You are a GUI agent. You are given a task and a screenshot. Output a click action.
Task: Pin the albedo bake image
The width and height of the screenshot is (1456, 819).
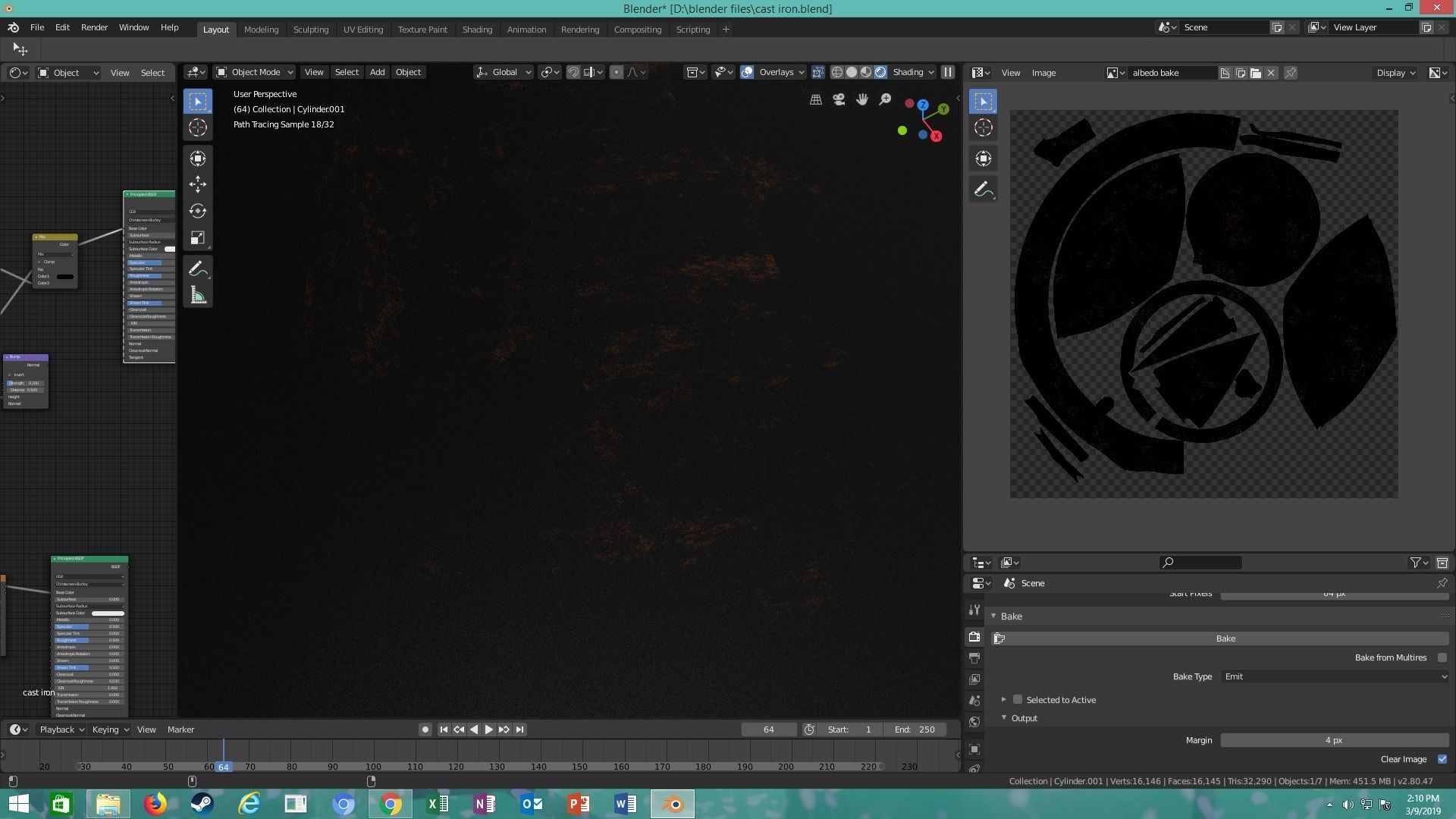point(1290,73)
